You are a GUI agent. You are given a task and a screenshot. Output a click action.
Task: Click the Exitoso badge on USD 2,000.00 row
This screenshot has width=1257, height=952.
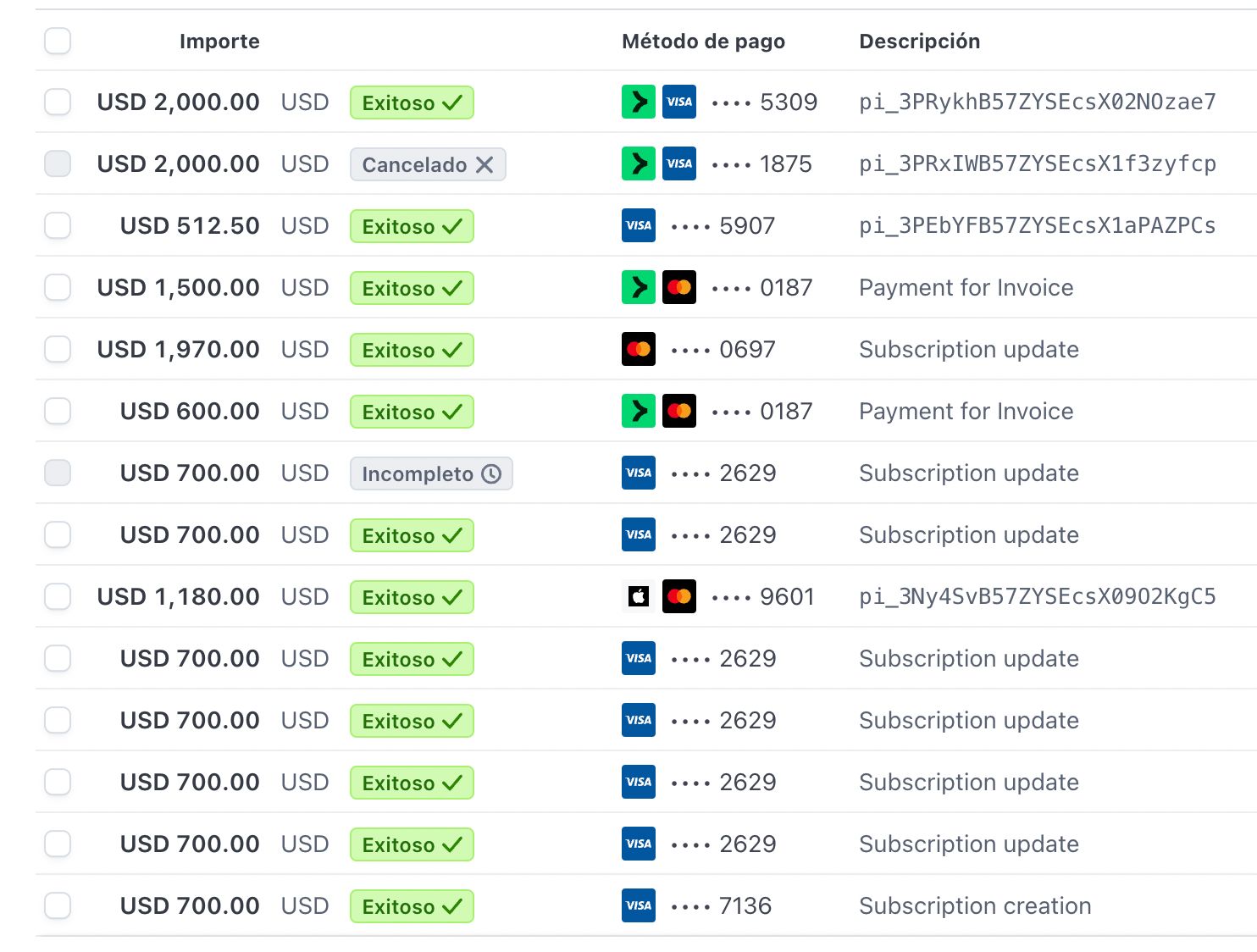(x=412, y=102)
